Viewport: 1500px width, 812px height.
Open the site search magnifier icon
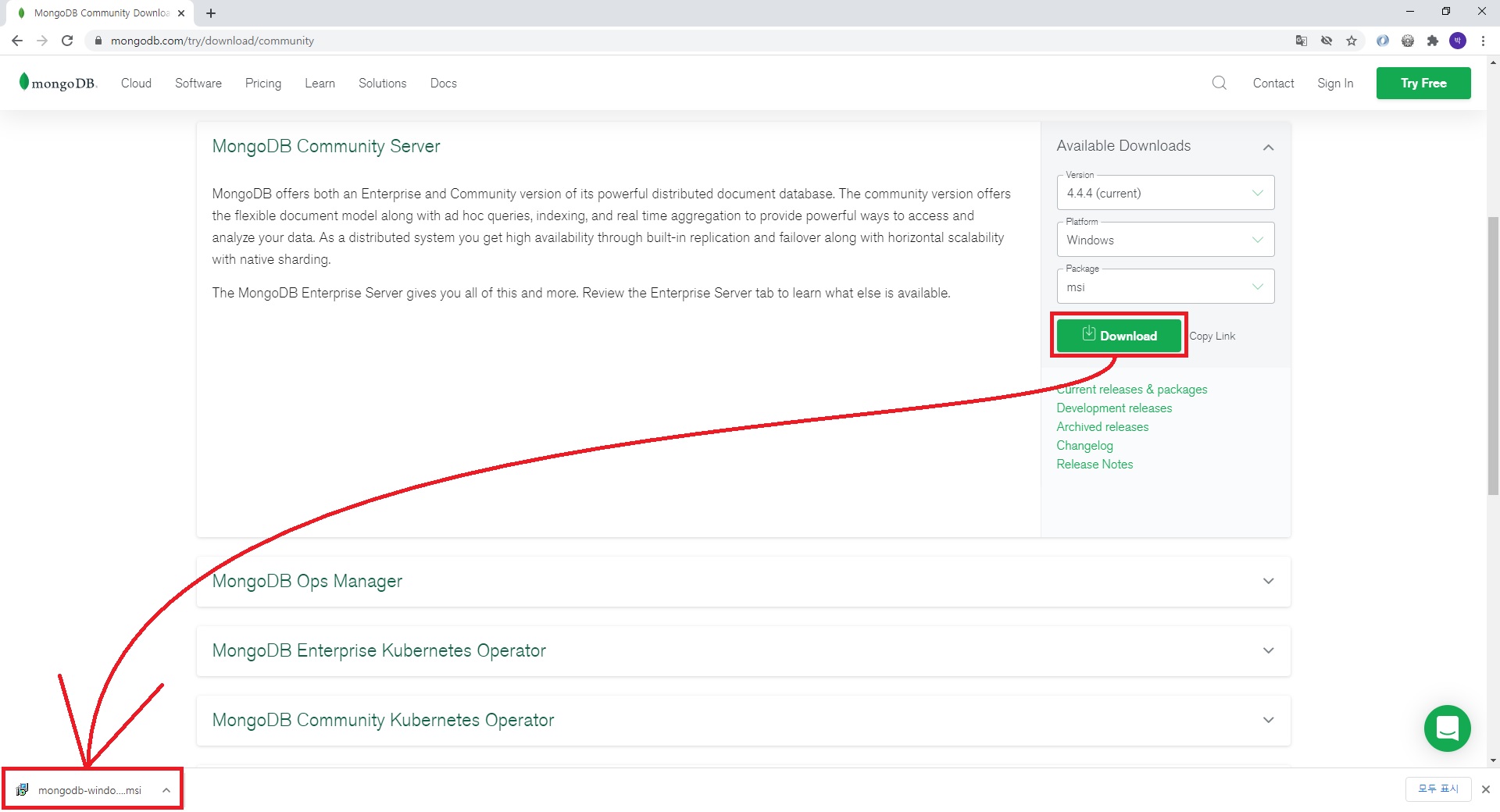[x=1219, y=83]
